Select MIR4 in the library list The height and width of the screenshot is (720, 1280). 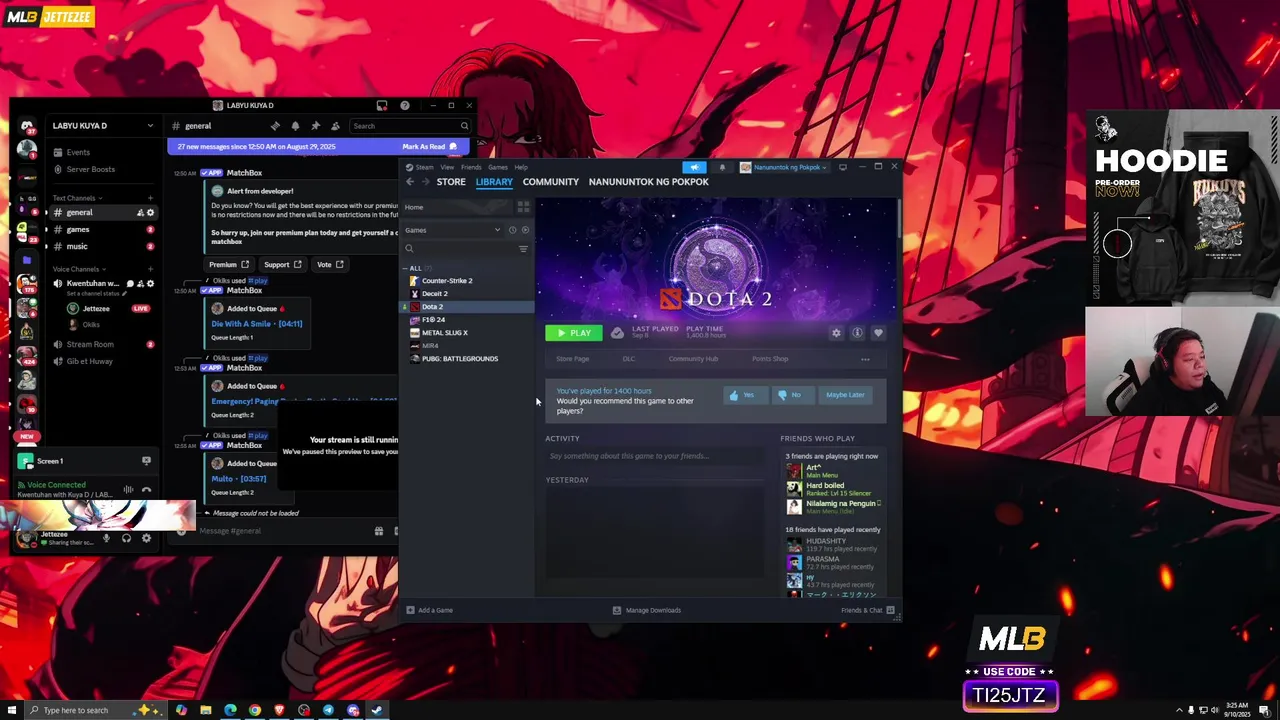[430, 346]
